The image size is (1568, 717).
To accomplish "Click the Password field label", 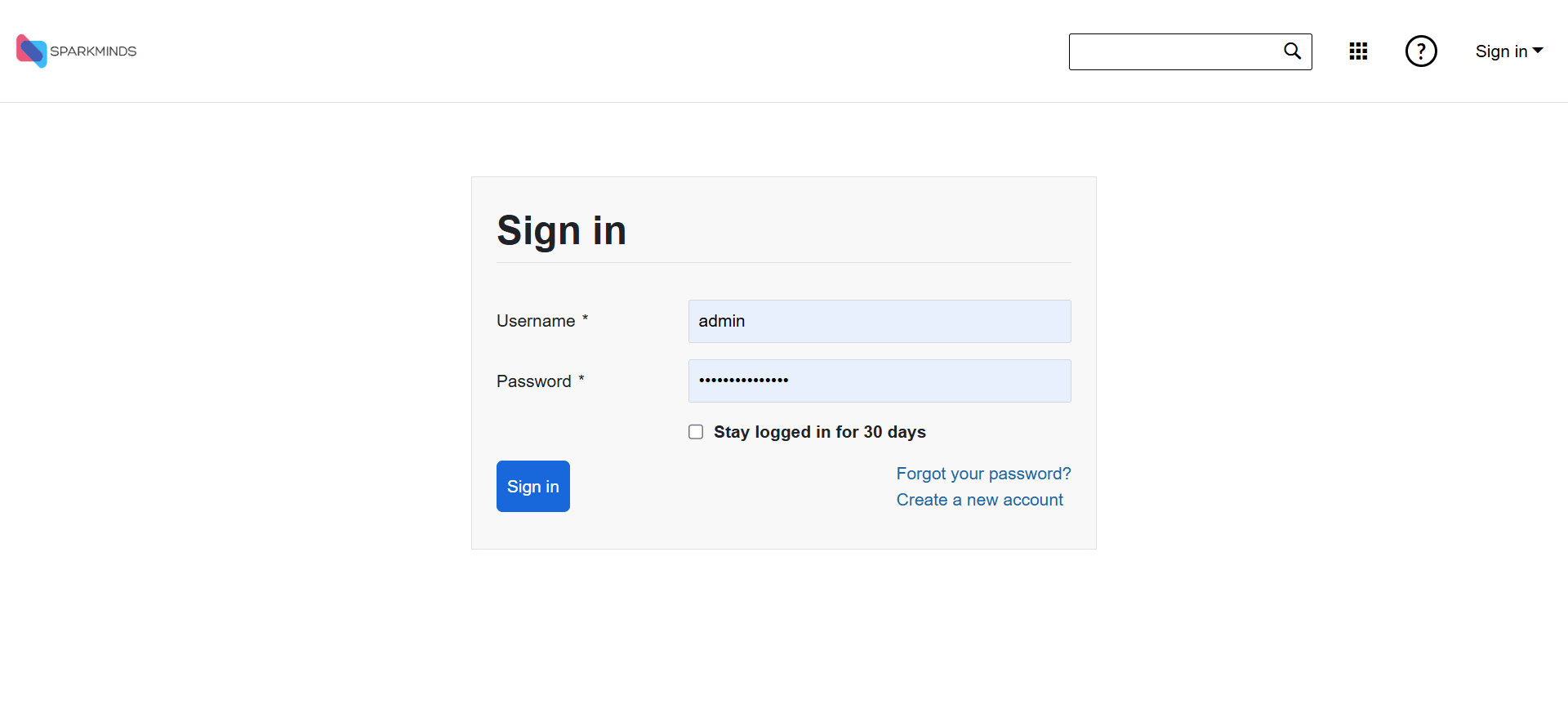I will click(533, 381).
